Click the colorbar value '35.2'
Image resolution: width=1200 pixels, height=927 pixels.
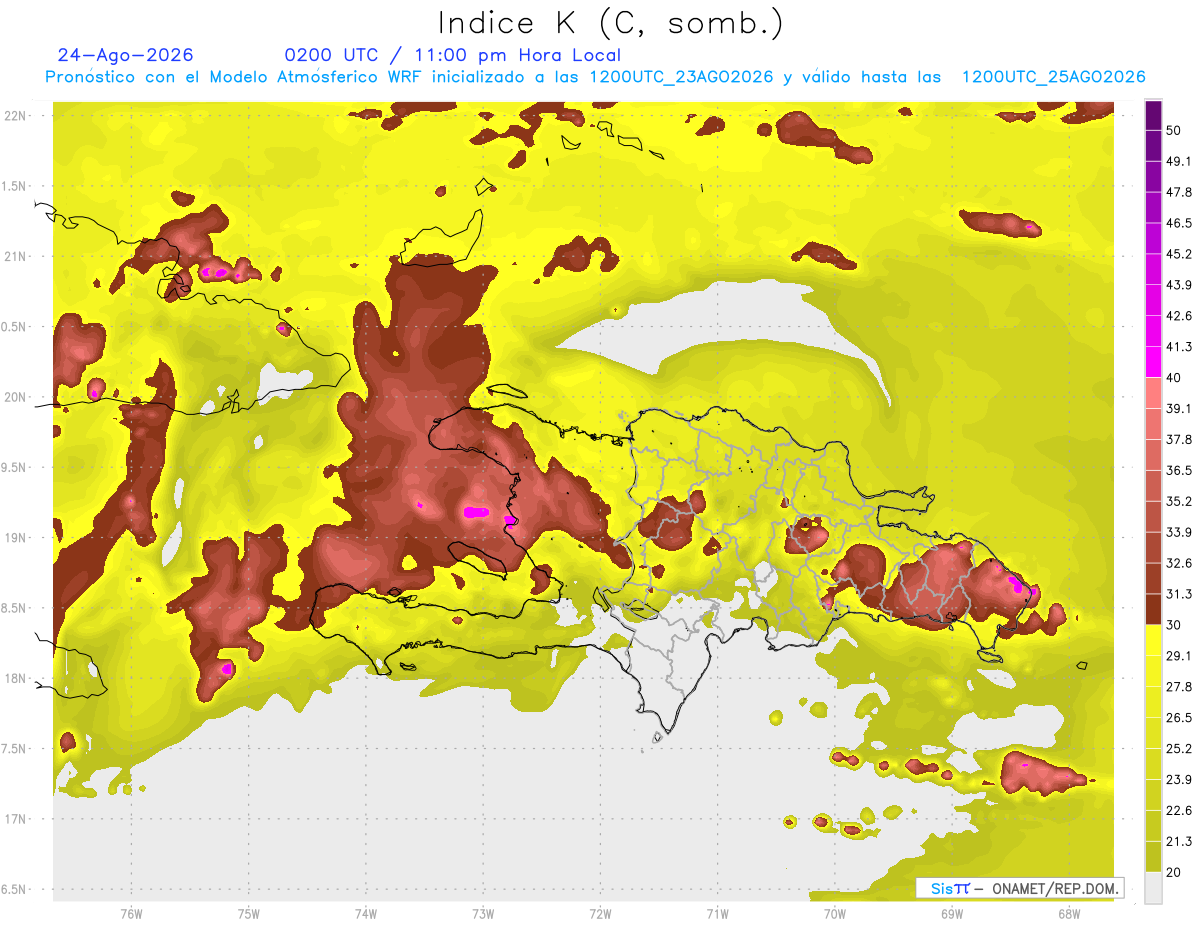pos(1179,501)
